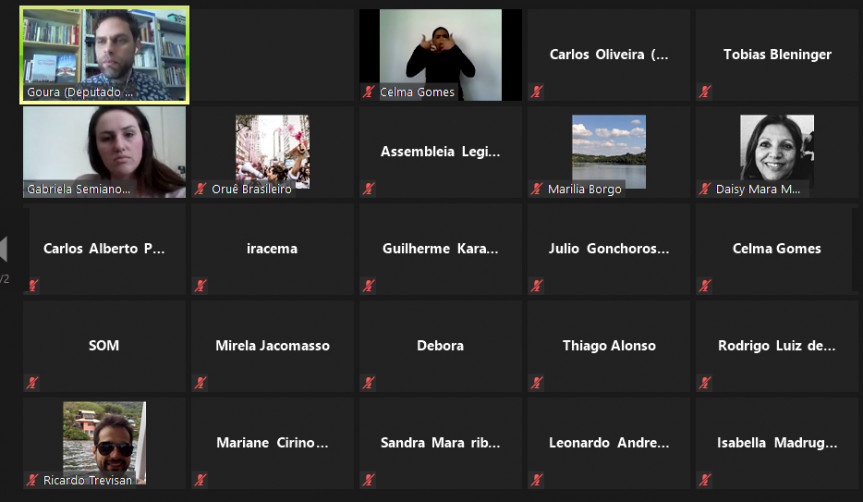The height and width of the screenshot is (502, 863).
Task: Select Celma Gomes sign interpreter video
Action: (x=440, y=54)
